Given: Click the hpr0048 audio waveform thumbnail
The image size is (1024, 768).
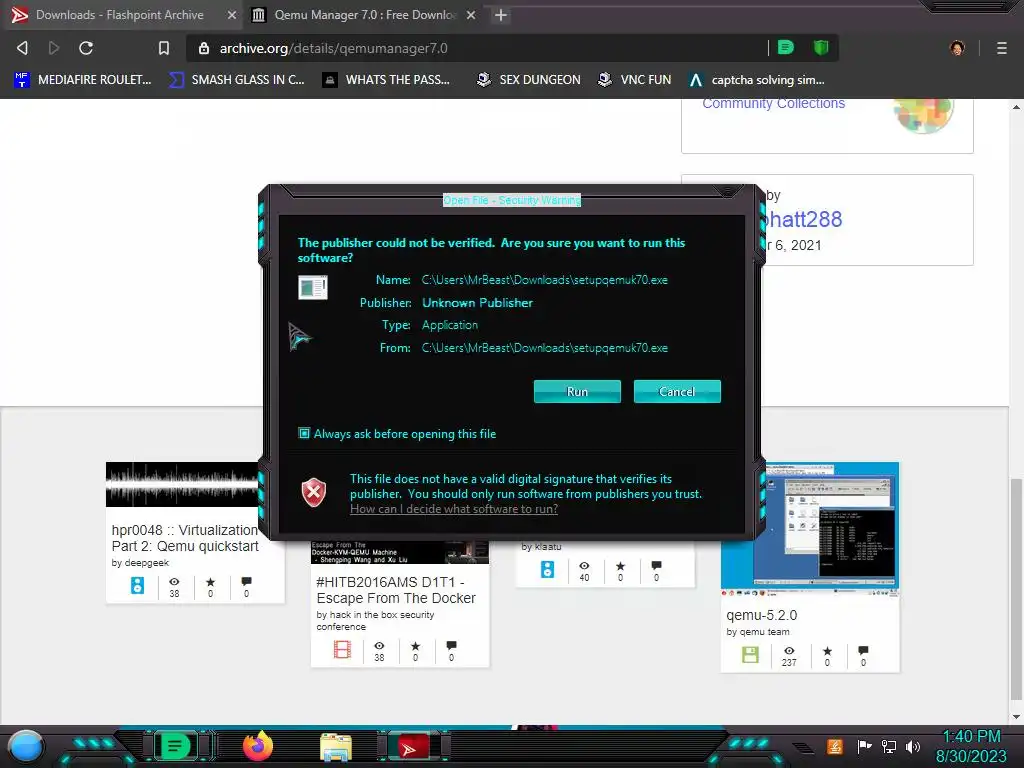Looking at the screenshot, I should [182, 485].
